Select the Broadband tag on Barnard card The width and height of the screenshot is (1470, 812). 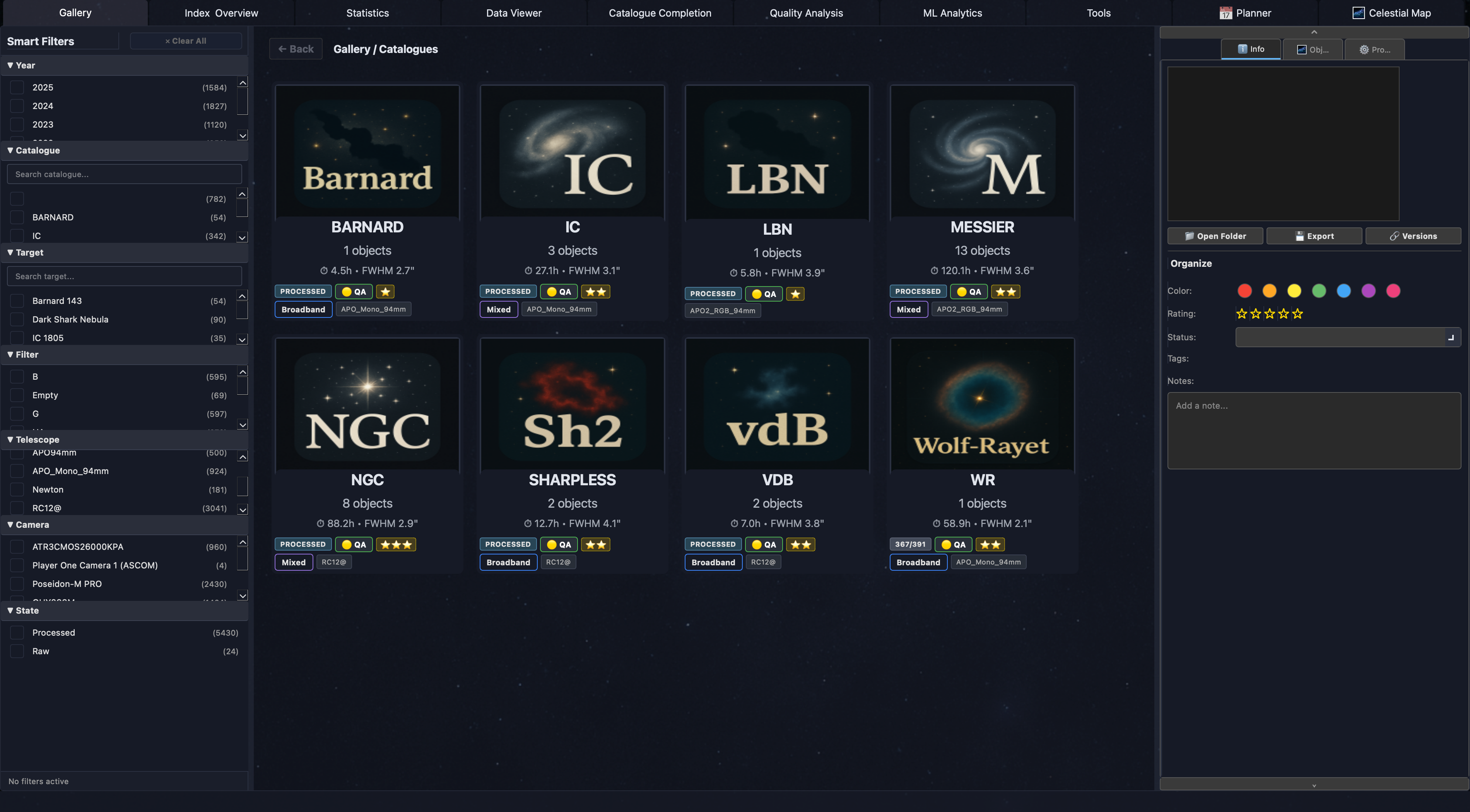click(x=303, y=310)
